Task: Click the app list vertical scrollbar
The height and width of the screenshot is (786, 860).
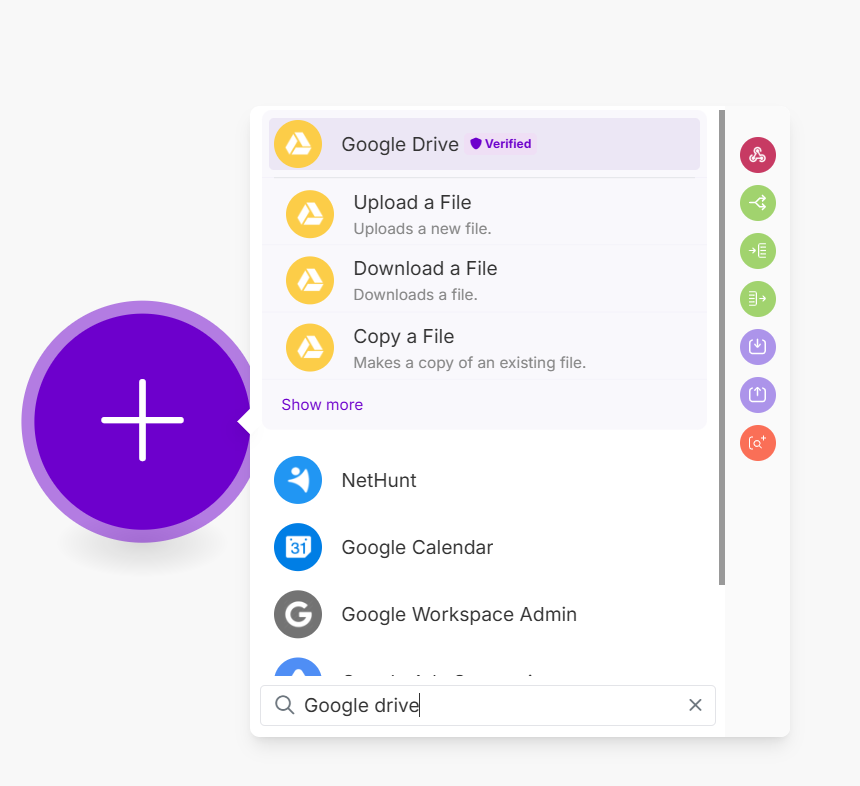Action: point(722,347)
